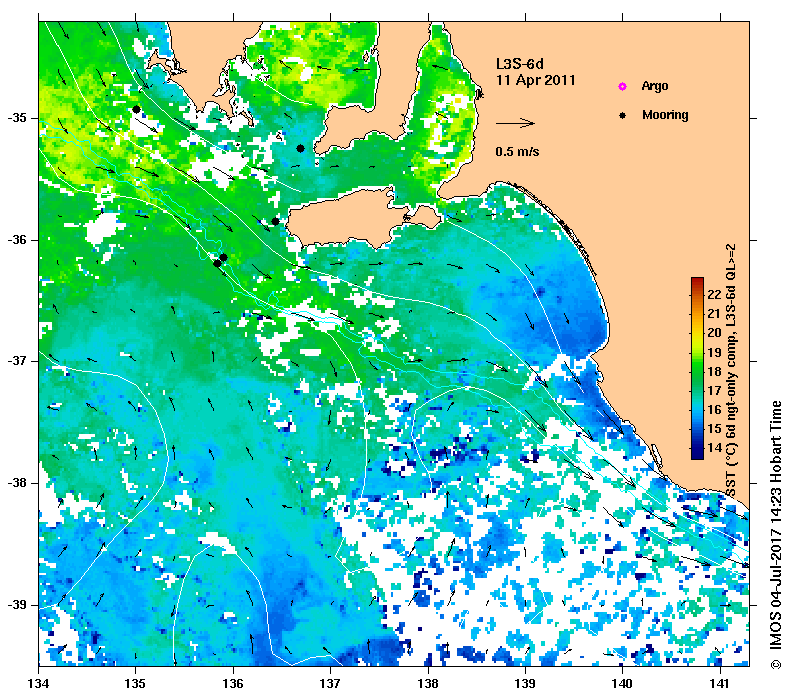Click the 16 value on color bar

point(714,410)
